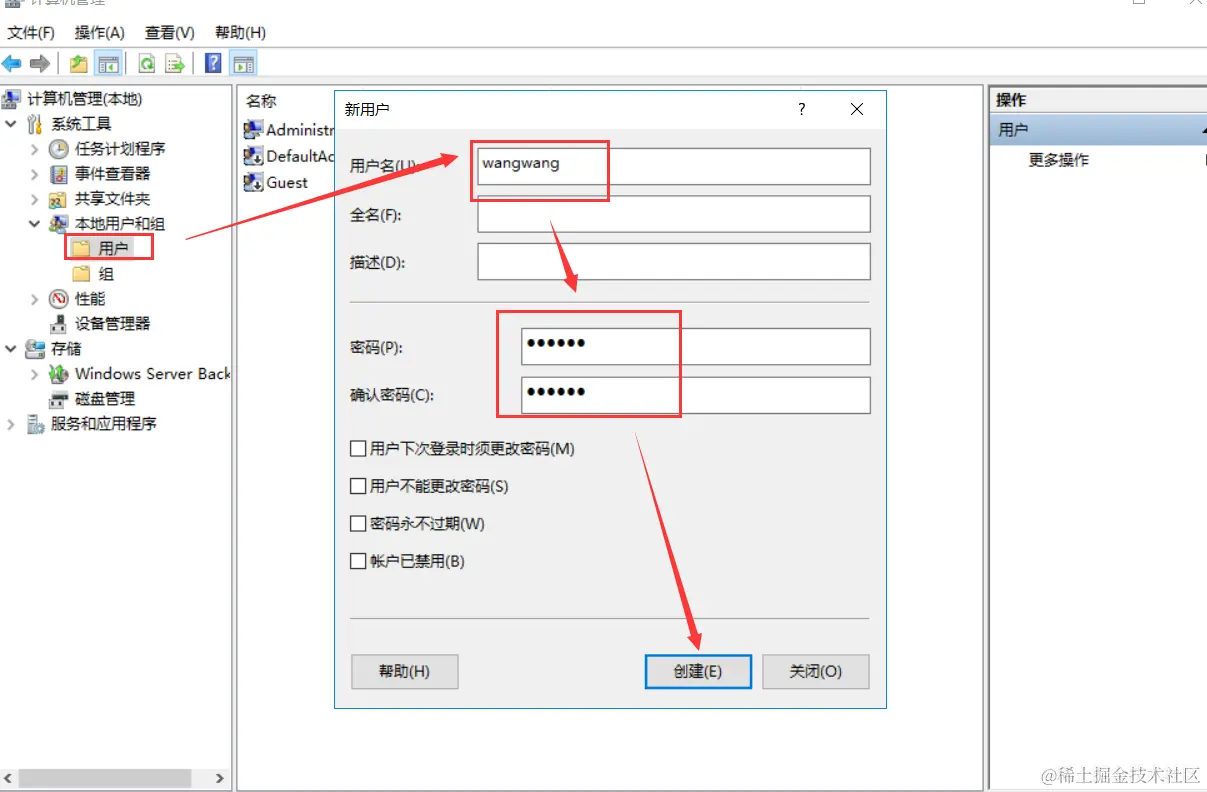Expand the Windows Server Backup node
Screen dimensions: 1207x792
pos(35,374)
